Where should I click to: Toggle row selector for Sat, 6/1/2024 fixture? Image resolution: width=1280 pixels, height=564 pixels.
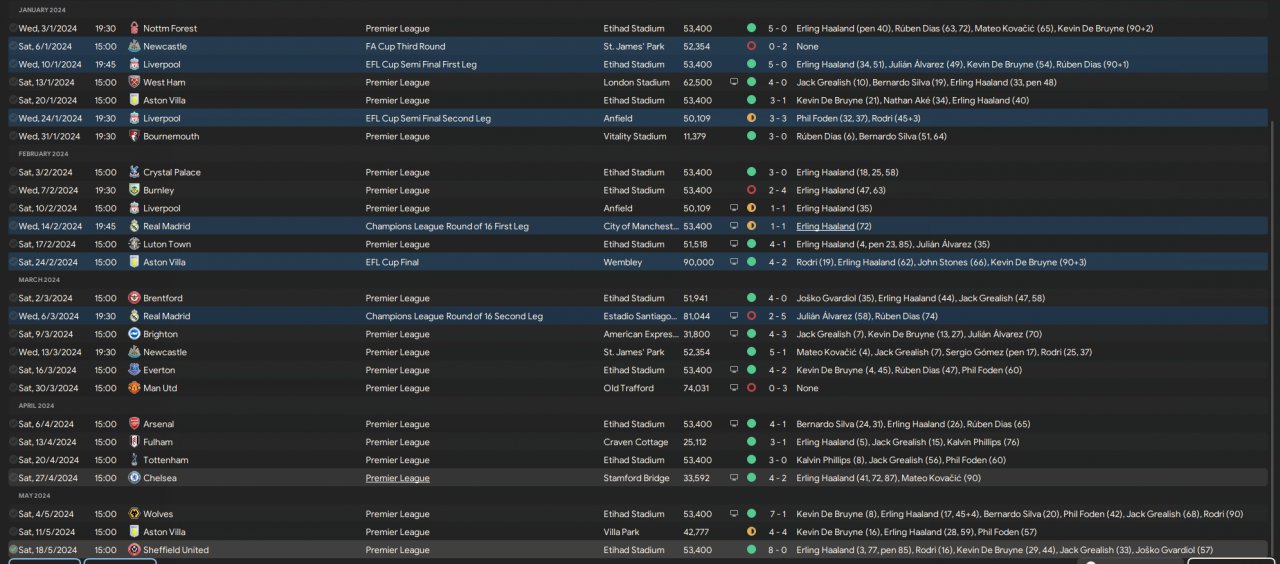coord(14,46)
